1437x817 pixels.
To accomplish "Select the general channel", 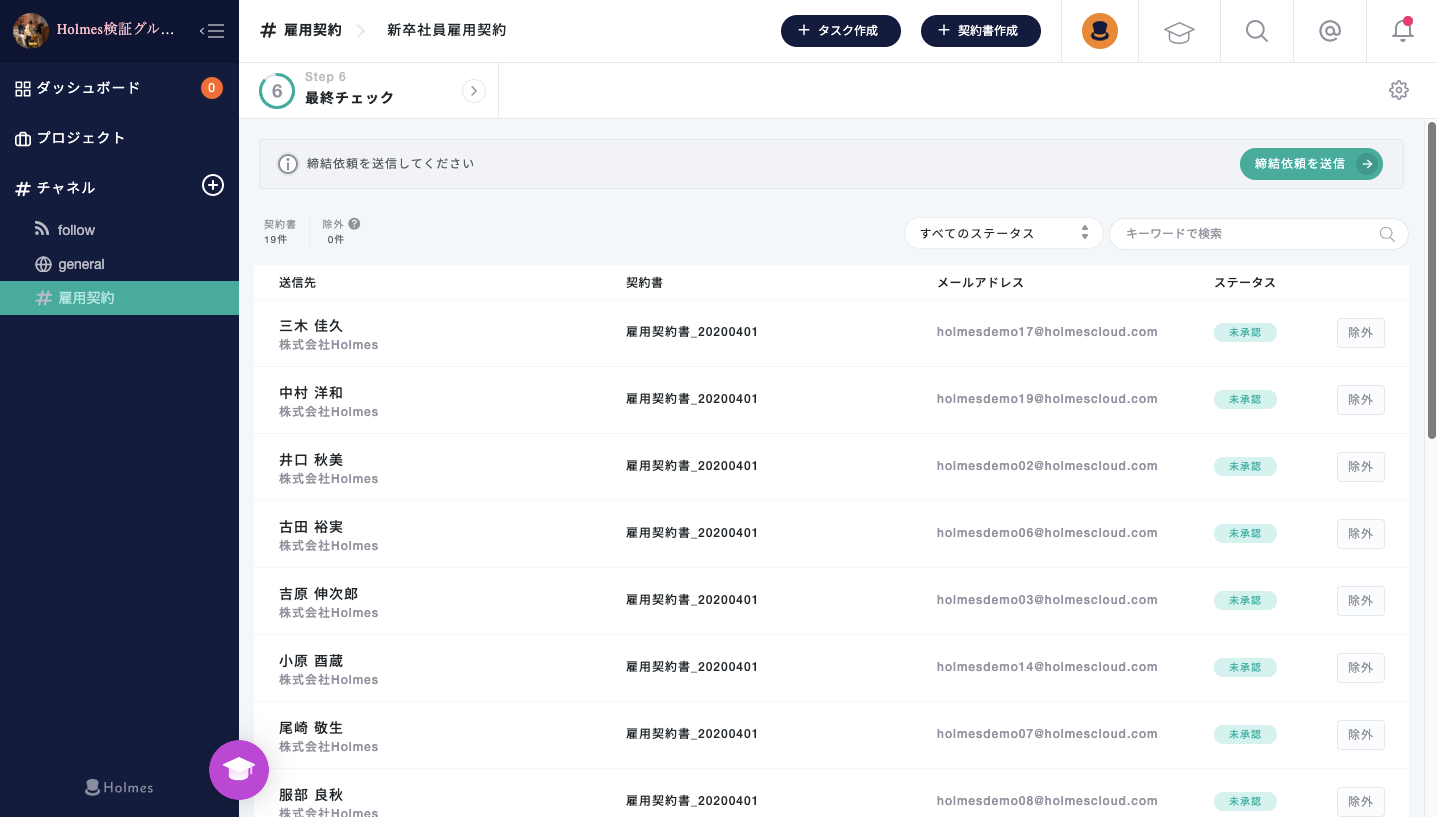I will (x=81, y=264).
